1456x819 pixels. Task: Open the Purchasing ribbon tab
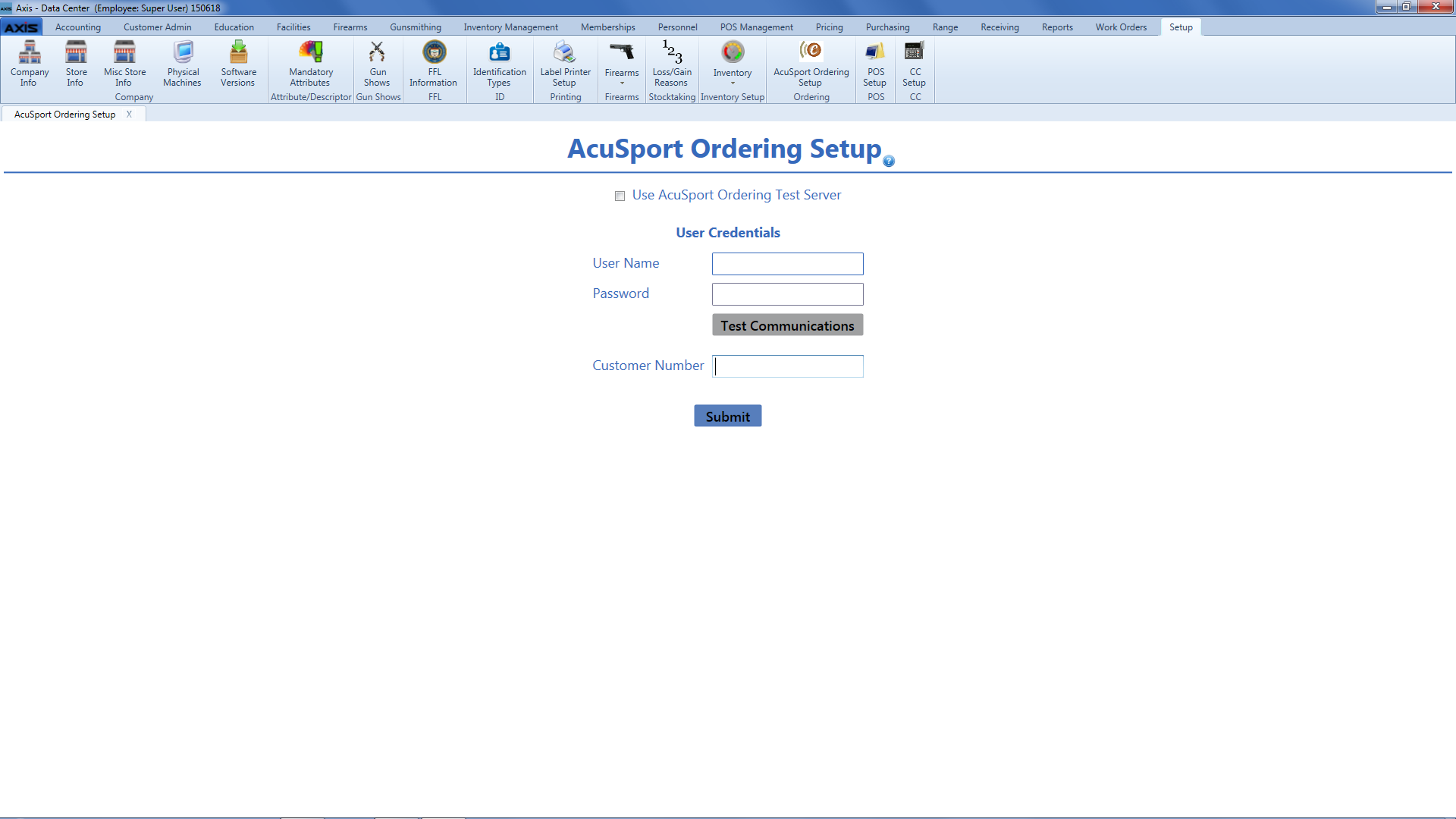click(887, 27)
